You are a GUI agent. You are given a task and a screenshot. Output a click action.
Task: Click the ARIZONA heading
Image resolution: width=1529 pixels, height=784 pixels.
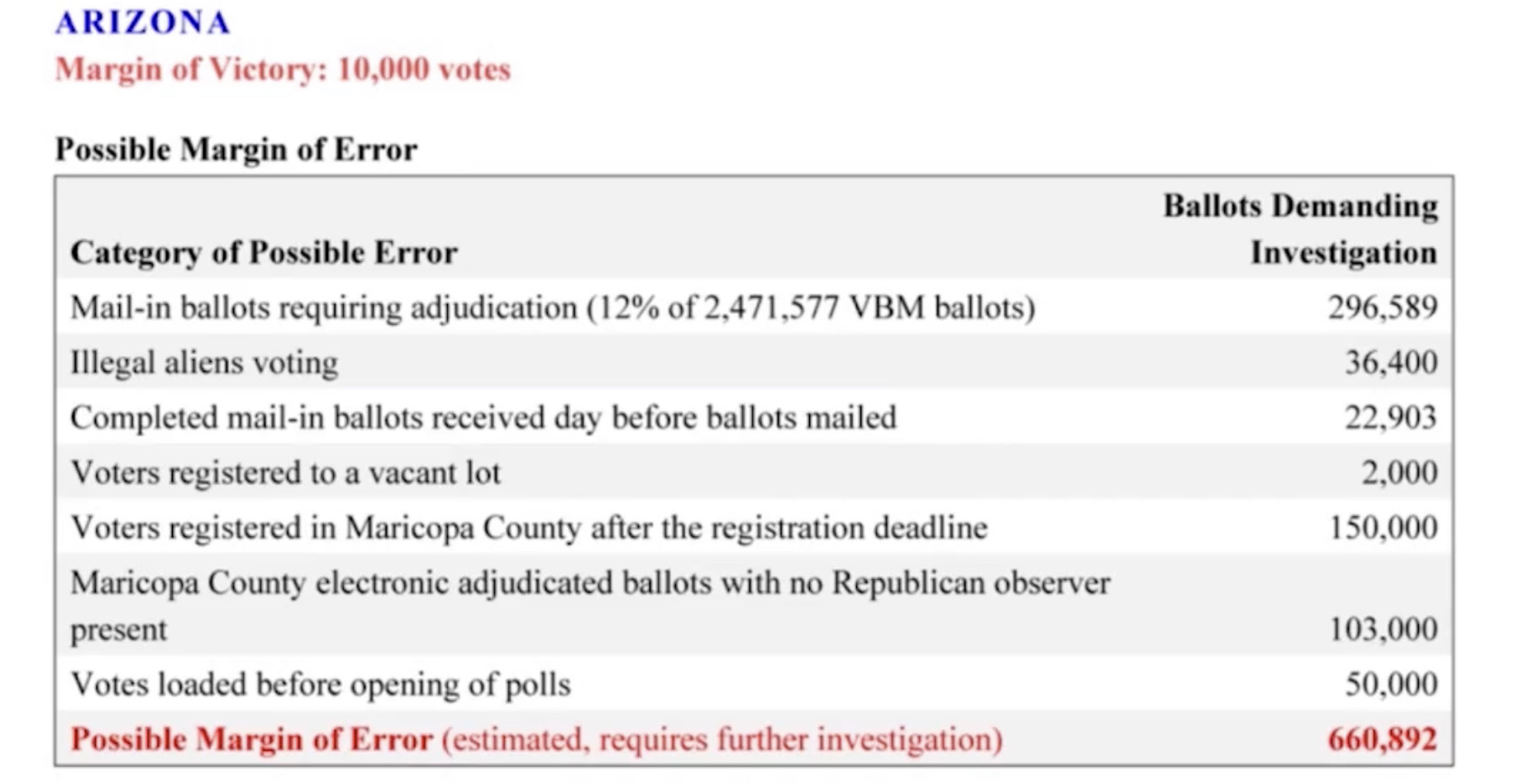[143, 22]
